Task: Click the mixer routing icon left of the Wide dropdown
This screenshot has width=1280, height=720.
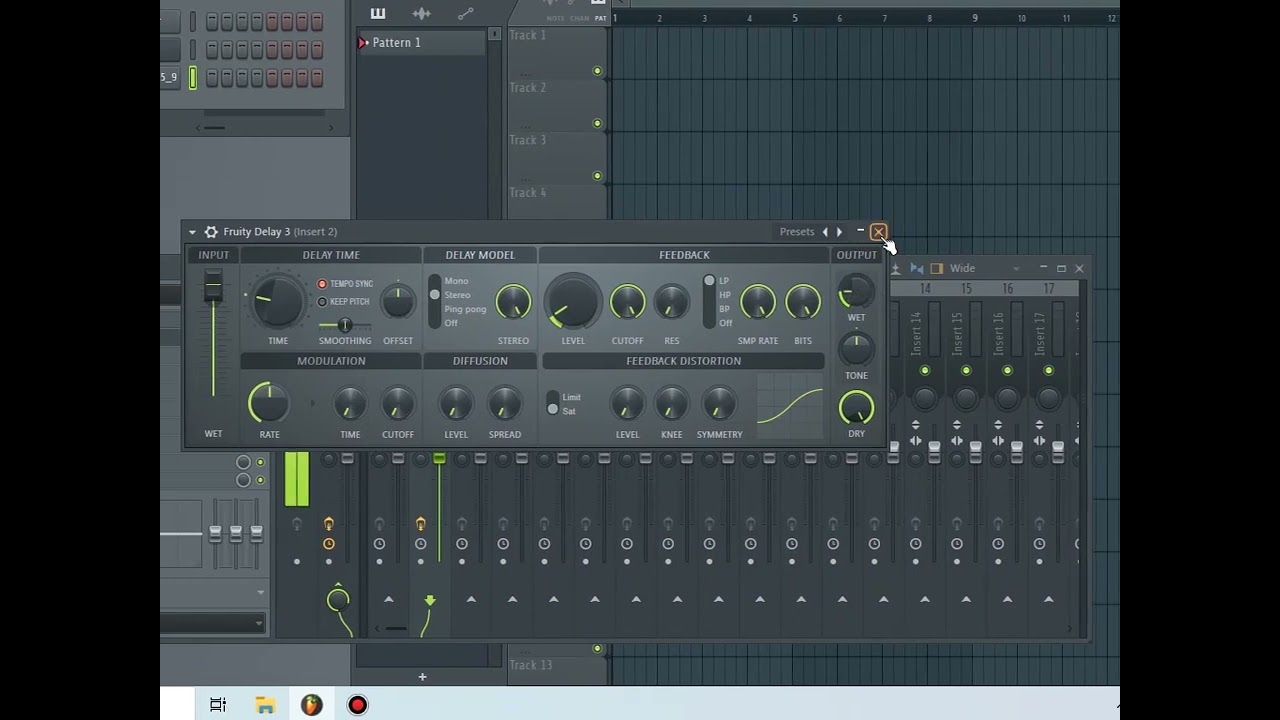Action: point(916,268)
